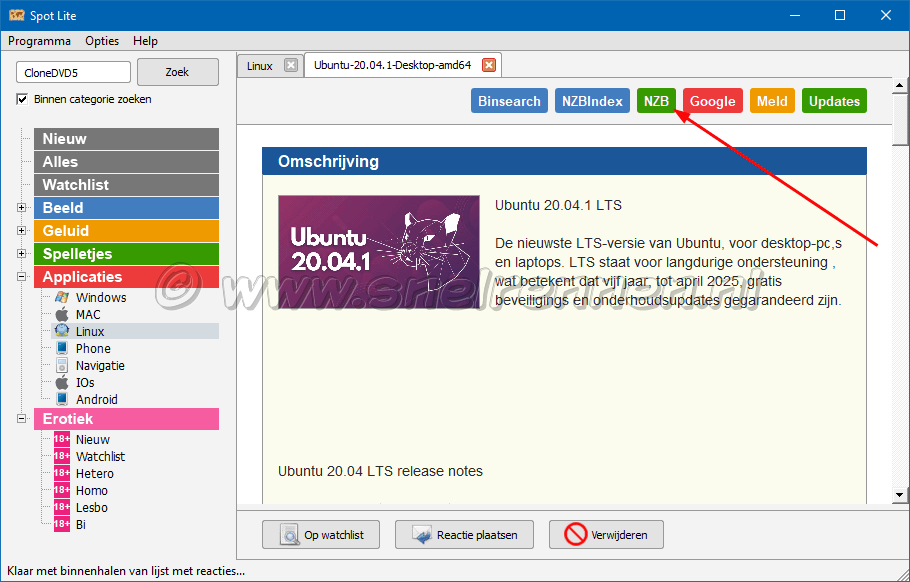Screen dimensions: 910x582
Task: Select the Geluid category
Action: (127, 230)
